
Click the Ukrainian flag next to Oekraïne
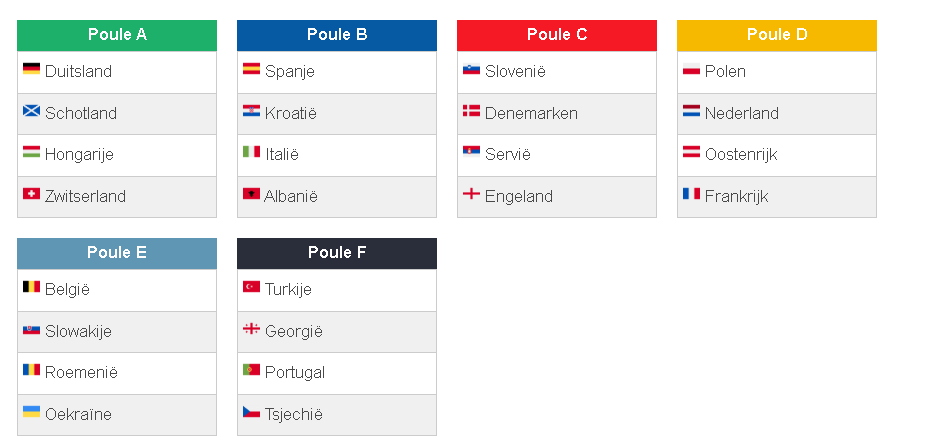[31, 412]
